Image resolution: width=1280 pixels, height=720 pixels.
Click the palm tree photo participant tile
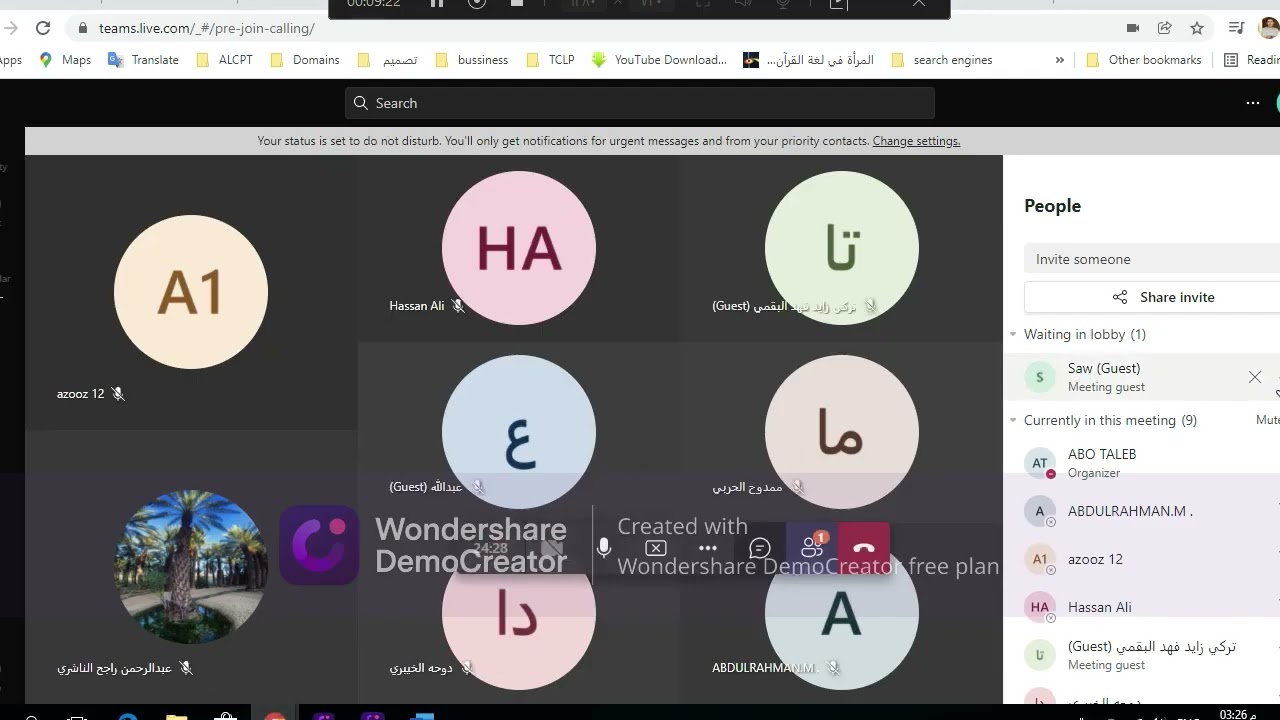pyautogui.click(x=191, y=567)
